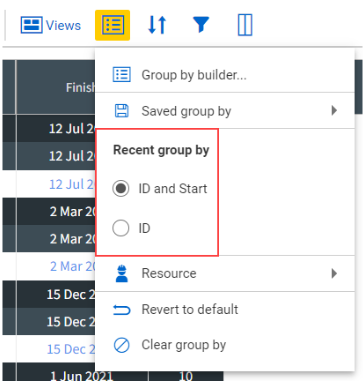Expand the Saved group by submenu arrow
The width and height of the screenshot is (363, 384).
pos(334,110)
